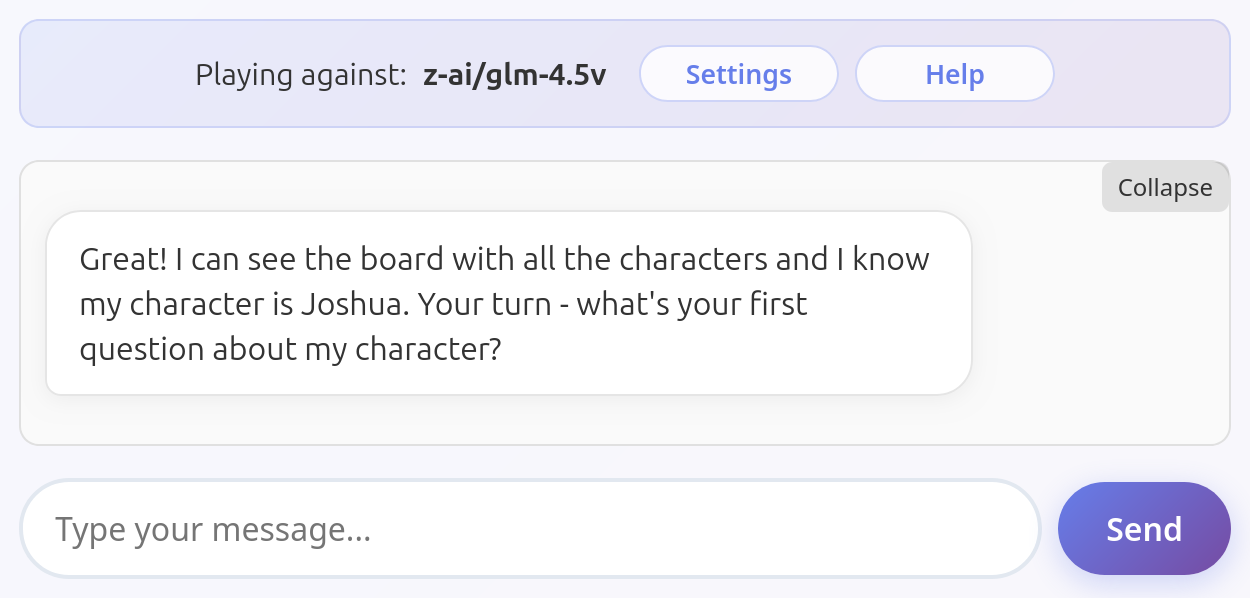
Task: Click the word "characters" in the first line
Action: (694, 259)
